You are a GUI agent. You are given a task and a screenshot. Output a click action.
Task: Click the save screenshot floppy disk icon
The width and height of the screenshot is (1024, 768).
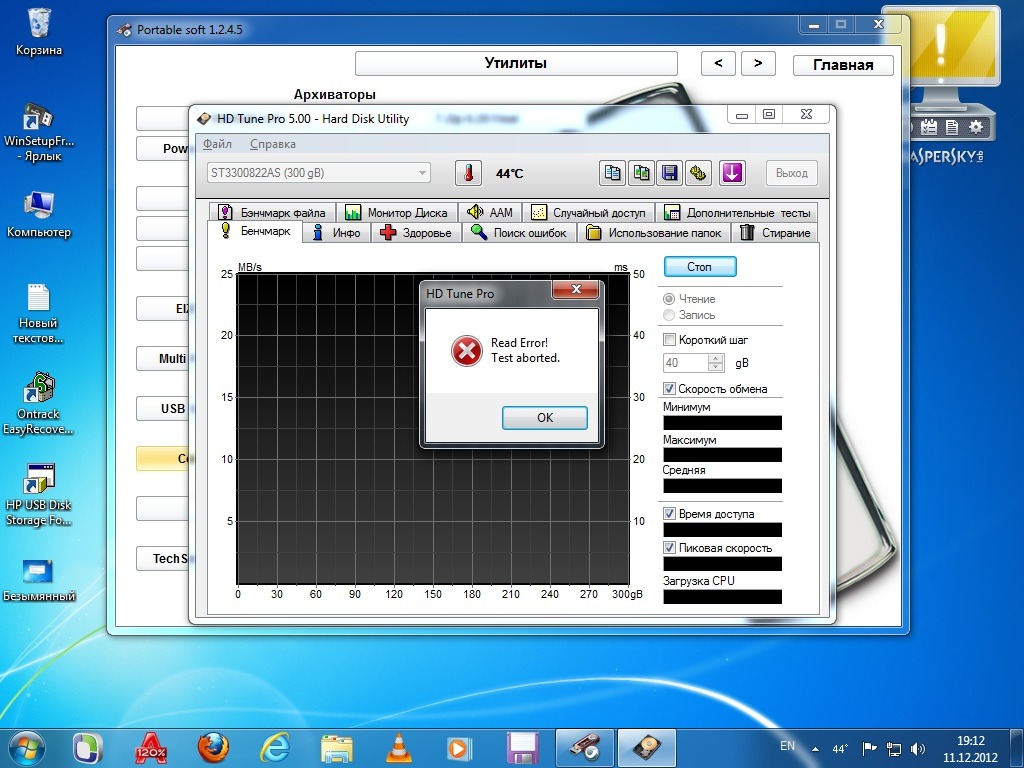pyautogui.click(x=669, y=173)
